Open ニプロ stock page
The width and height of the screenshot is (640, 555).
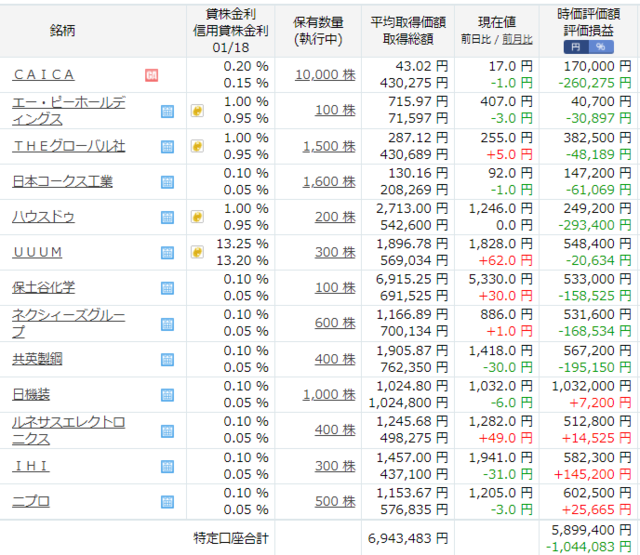31,502
